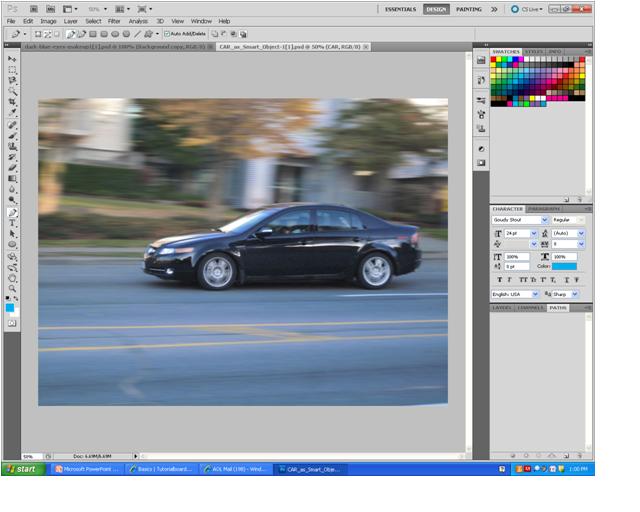
Task: Select the Crop tool
Action: pos(12,102)
